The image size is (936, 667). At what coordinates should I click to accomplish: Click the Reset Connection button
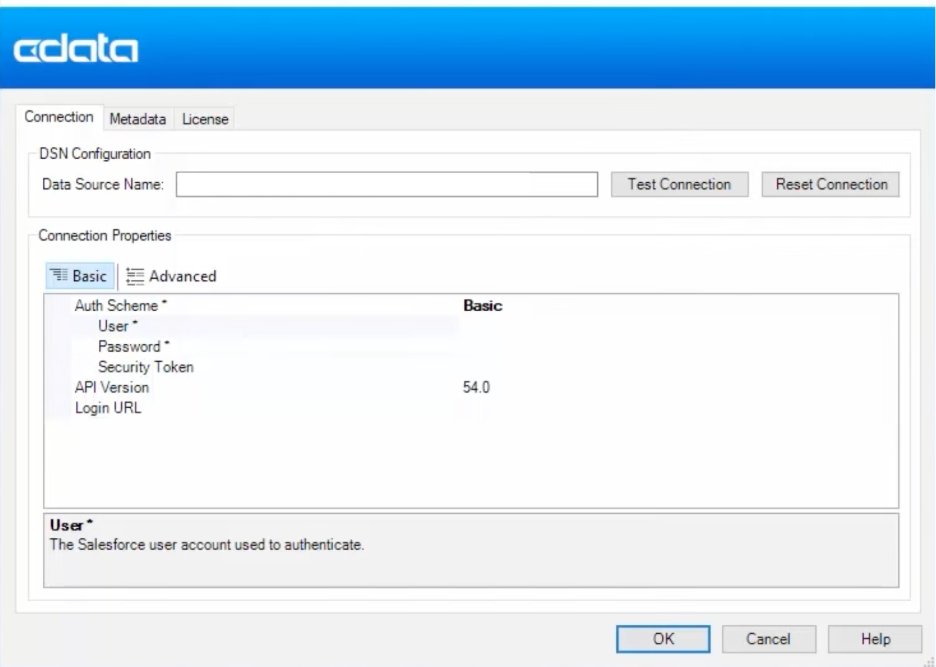[x=831, y=184]
